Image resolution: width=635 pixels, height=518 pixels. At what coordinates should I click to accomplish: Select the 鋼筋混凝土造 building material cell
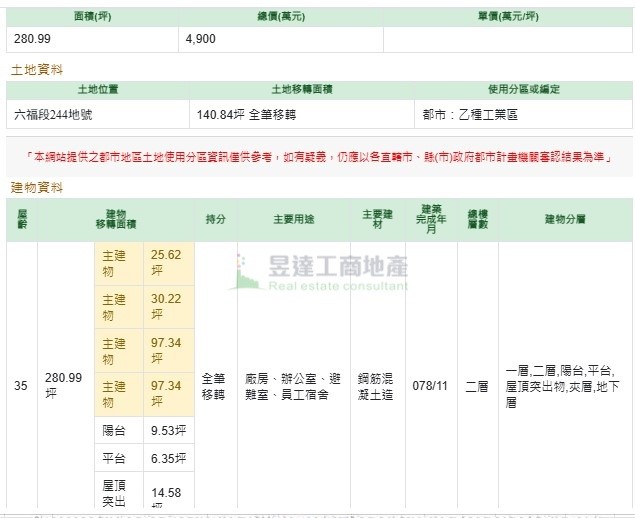(x=377, y=386)
